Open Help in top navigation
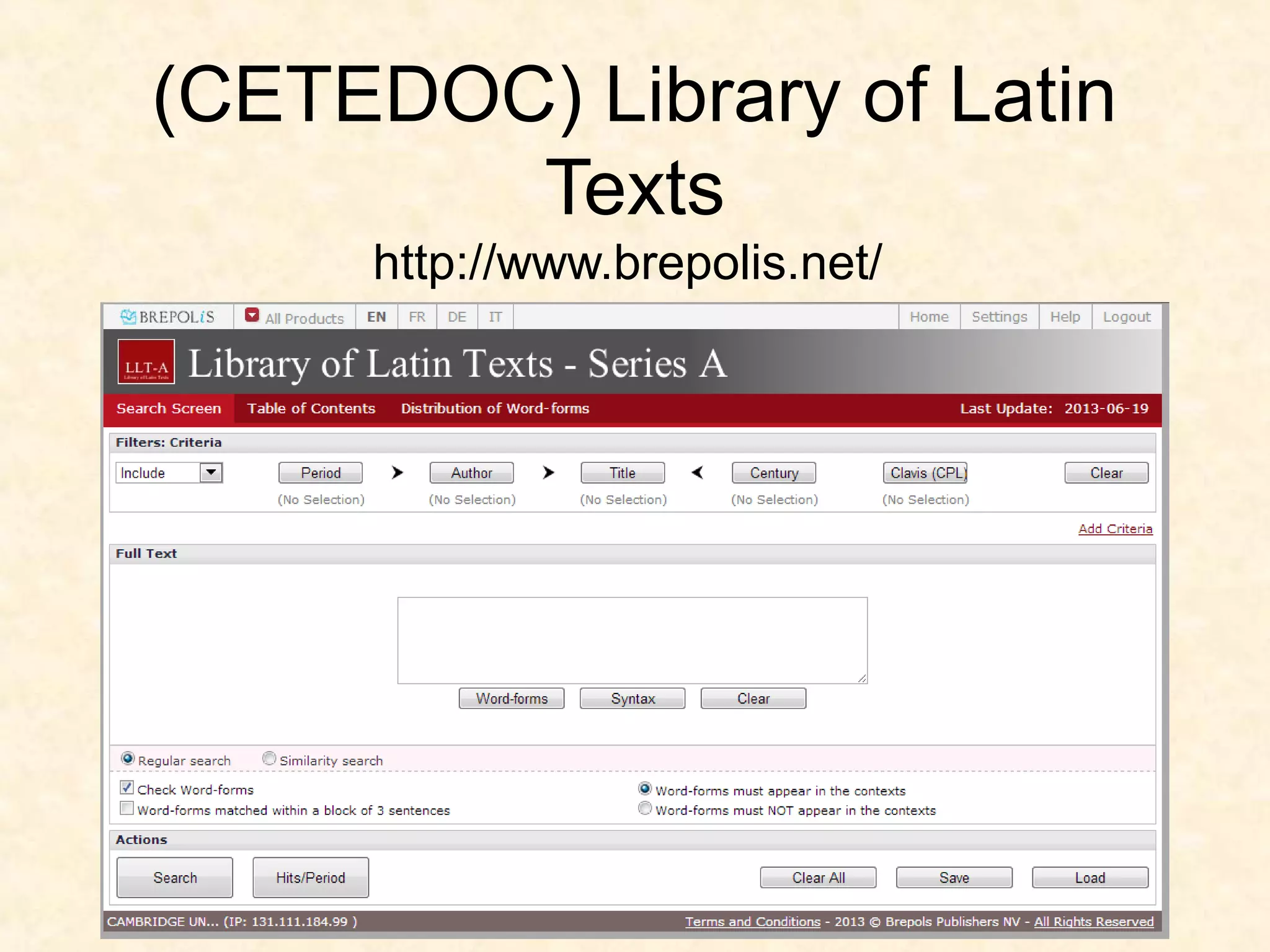Image resolution: width=1270 pixels, height=952 pixels. (1065, 317)
